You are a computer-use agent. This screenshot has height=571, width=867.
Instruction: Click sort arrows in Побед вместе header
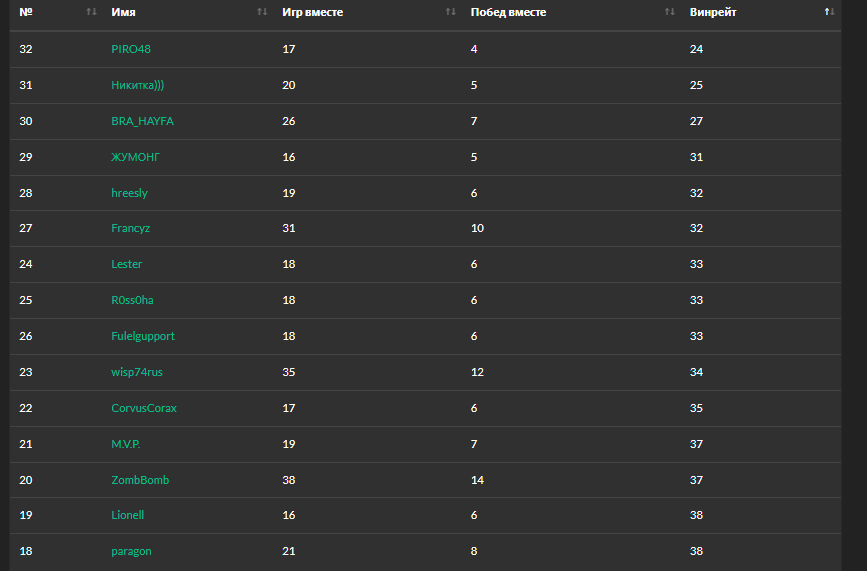[x=670, y=12]
